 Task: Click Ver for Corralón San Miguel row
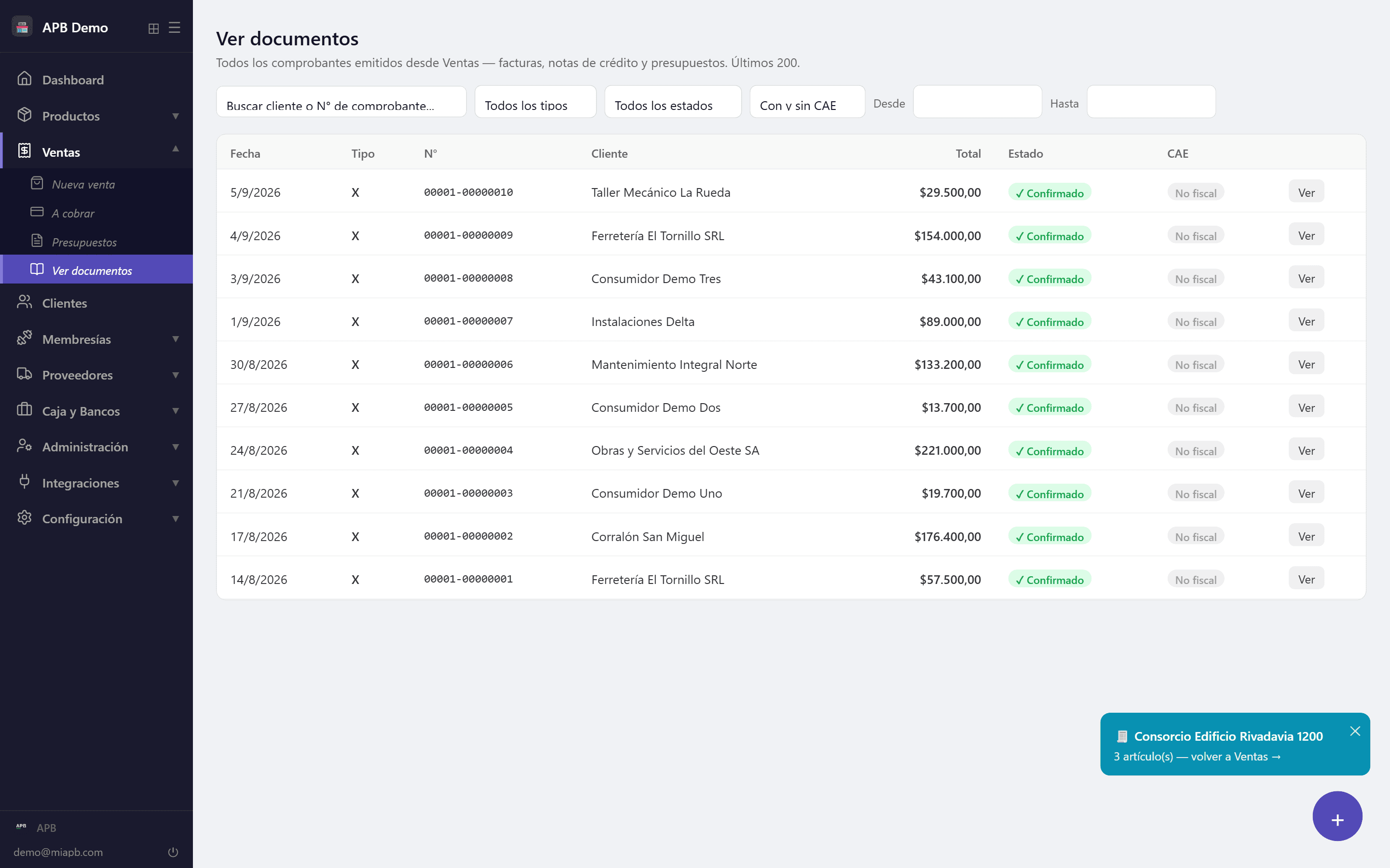(x=1306, y=536)
